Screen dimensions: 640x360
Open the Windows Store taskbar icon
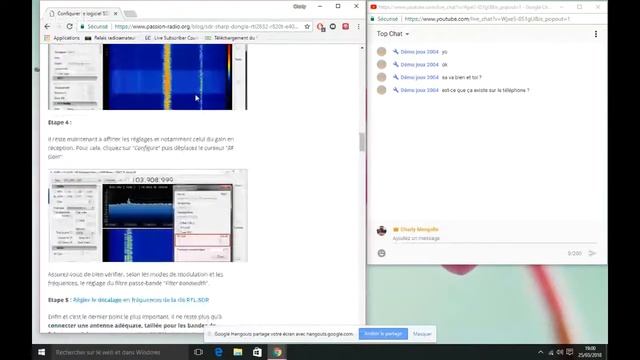[257, 352]
